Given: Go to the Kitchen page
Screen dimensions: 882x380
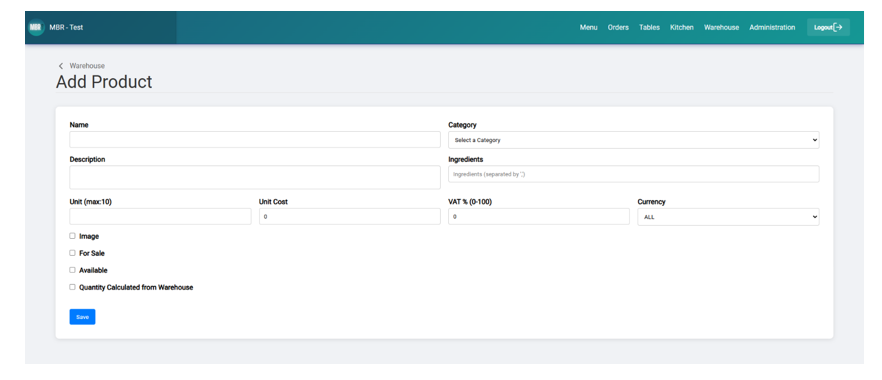Looking at the screenshot, I should (x=682, y=27).
